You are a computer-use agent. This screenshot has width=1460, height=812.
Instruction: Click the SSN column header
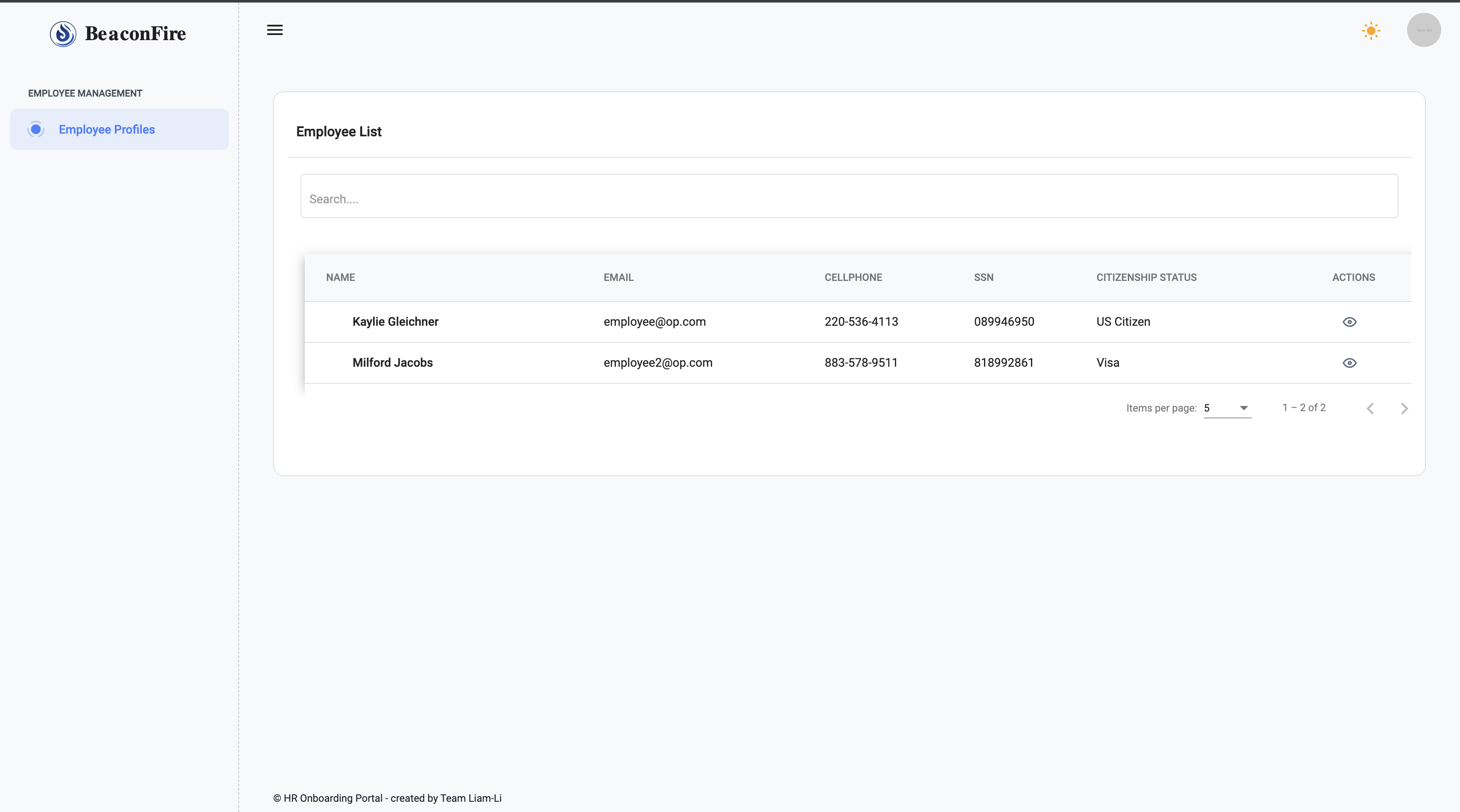[983, 277]
